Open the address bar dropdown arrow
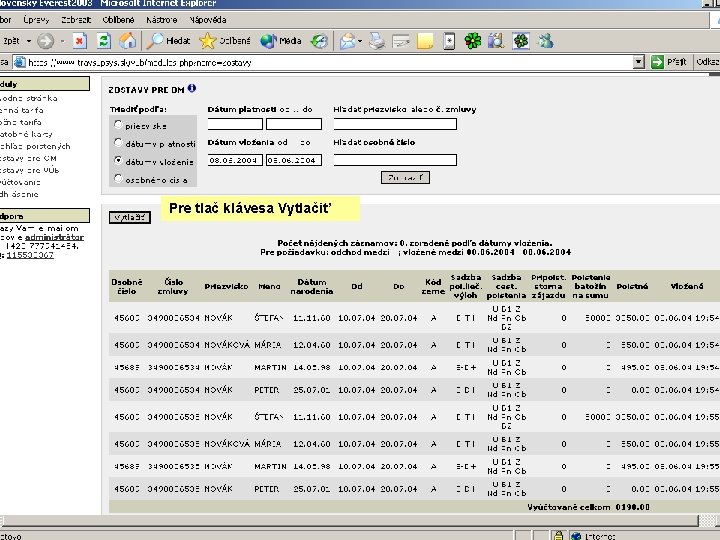The height and width of the screenshot is (540, 720). 638,62
